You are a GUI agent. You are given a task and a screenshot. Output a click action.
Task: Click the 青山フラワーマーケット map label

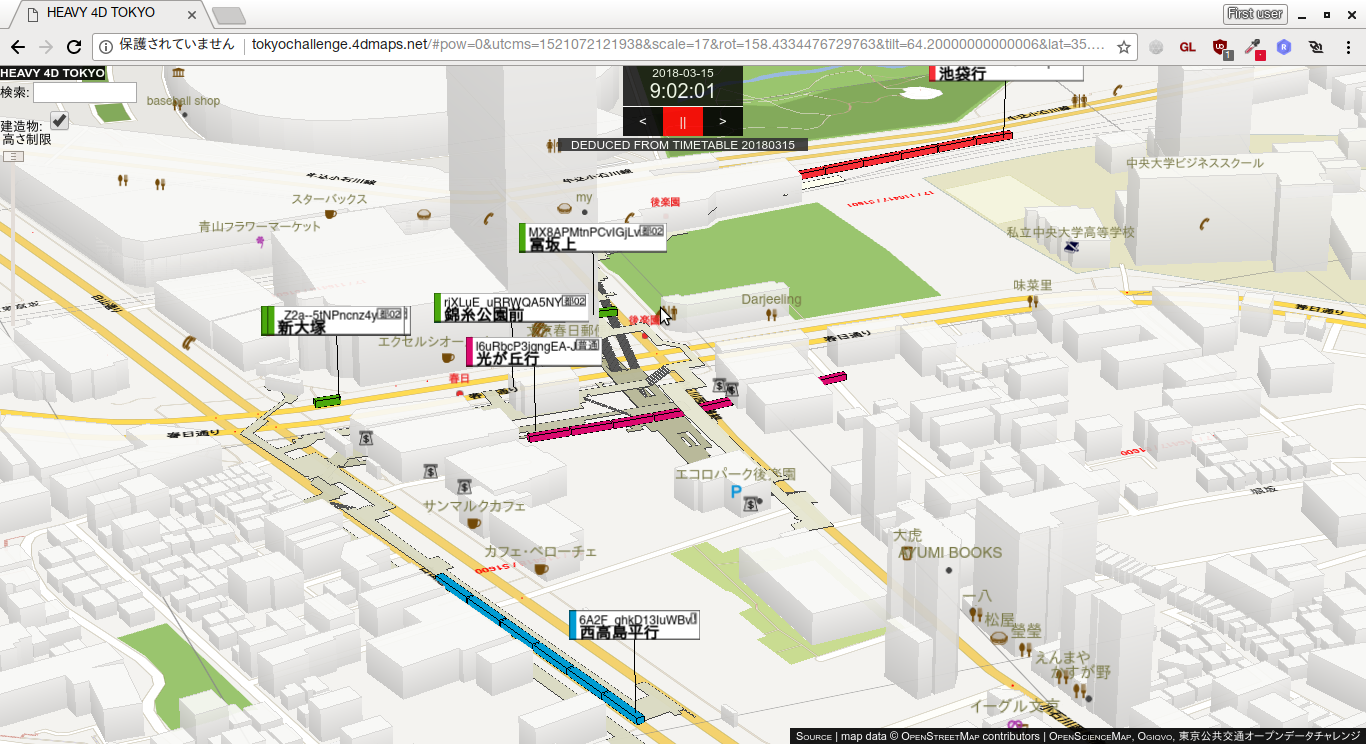tap(260, 227)
